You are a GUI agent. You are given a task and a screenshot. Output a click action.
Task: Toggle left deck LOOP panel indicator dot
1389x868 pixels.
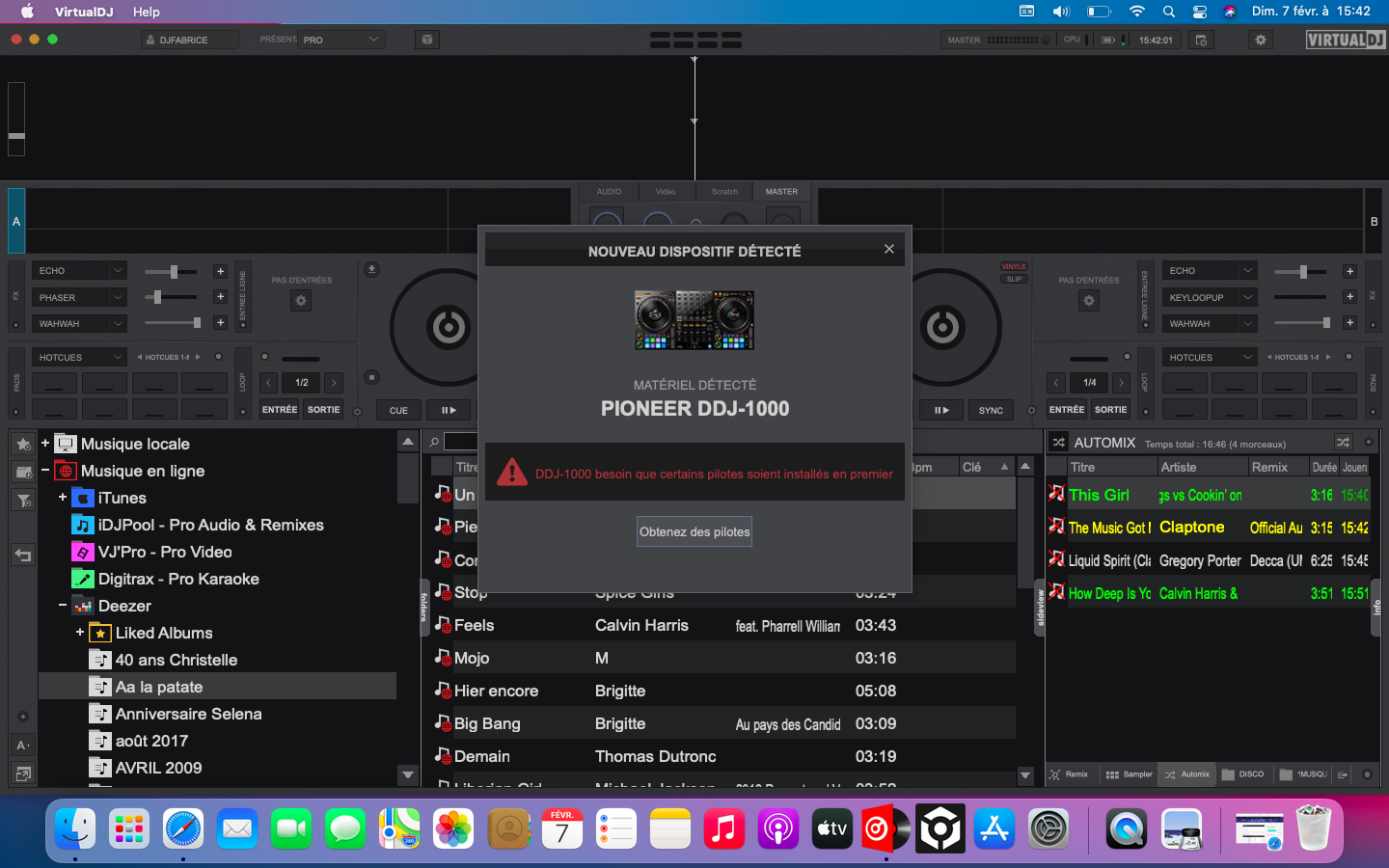click(x=243, y=412)
